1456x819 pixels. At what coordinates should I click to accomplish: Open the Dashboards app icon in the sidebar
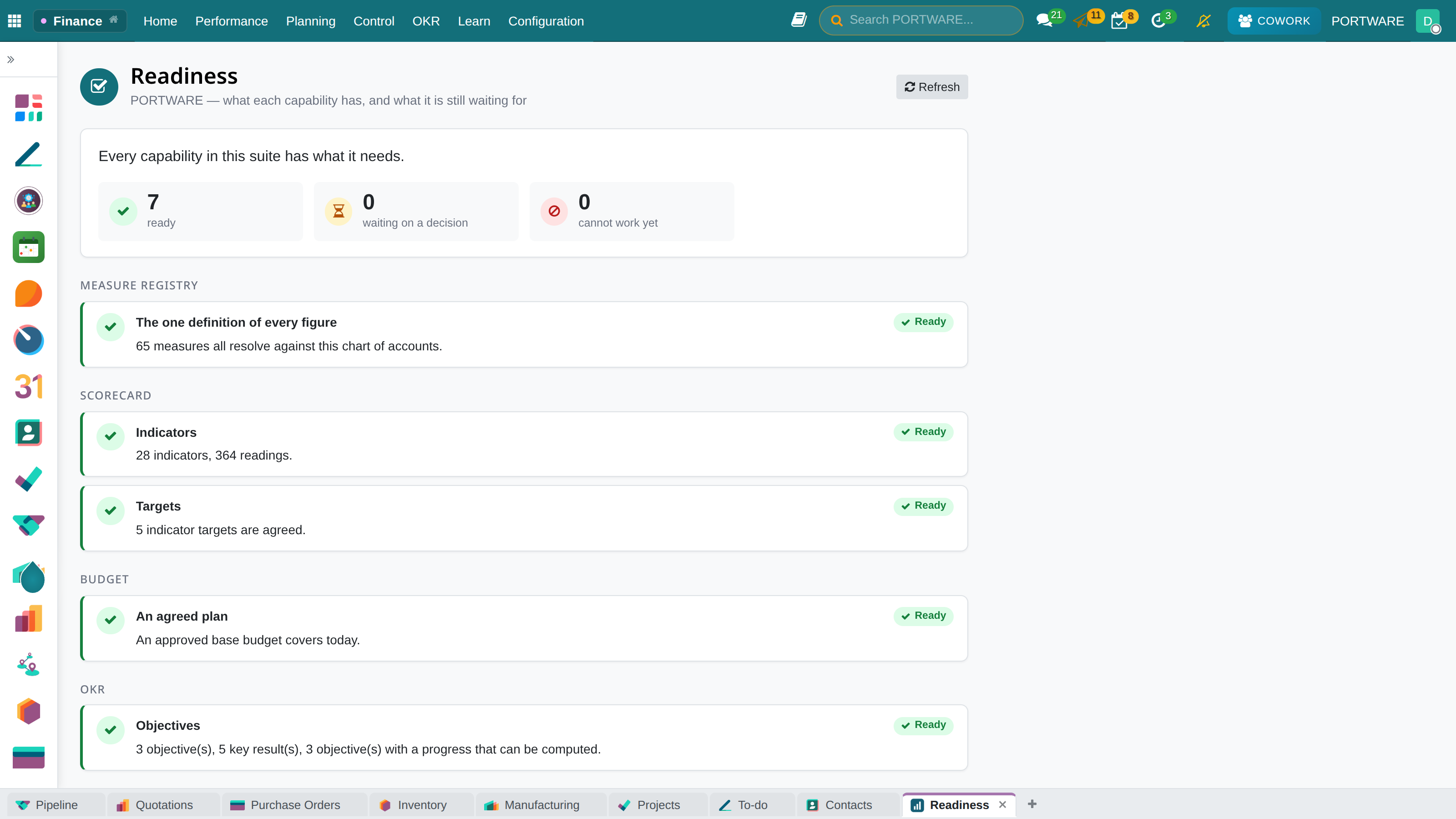(28, 108)
